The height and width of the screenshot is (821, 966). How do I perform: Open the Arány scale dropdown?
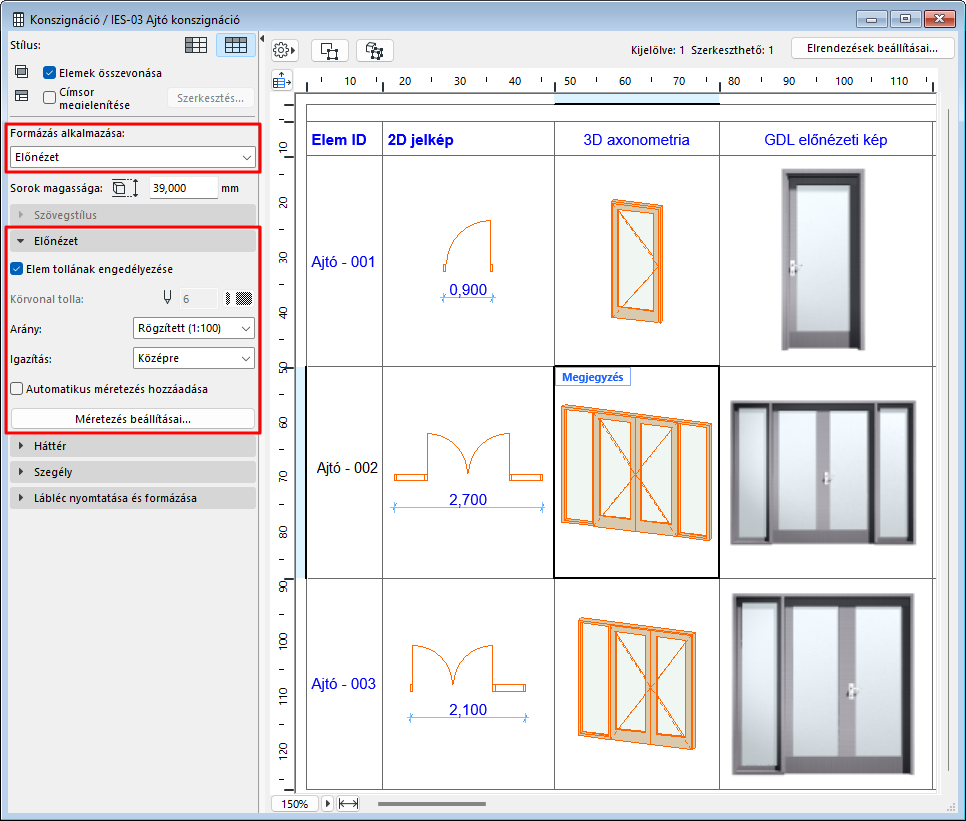pyautogui.click(x=193, y=328)
